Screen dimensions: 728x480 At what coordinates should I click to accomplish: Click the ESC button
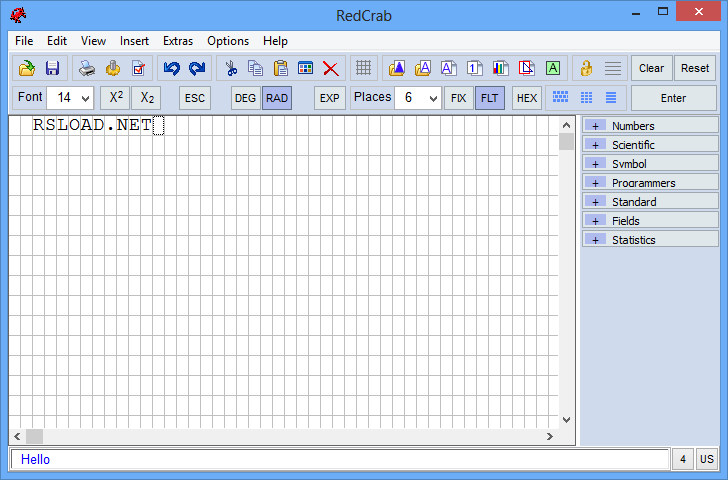pyautogui.click(x=195, y=98)
